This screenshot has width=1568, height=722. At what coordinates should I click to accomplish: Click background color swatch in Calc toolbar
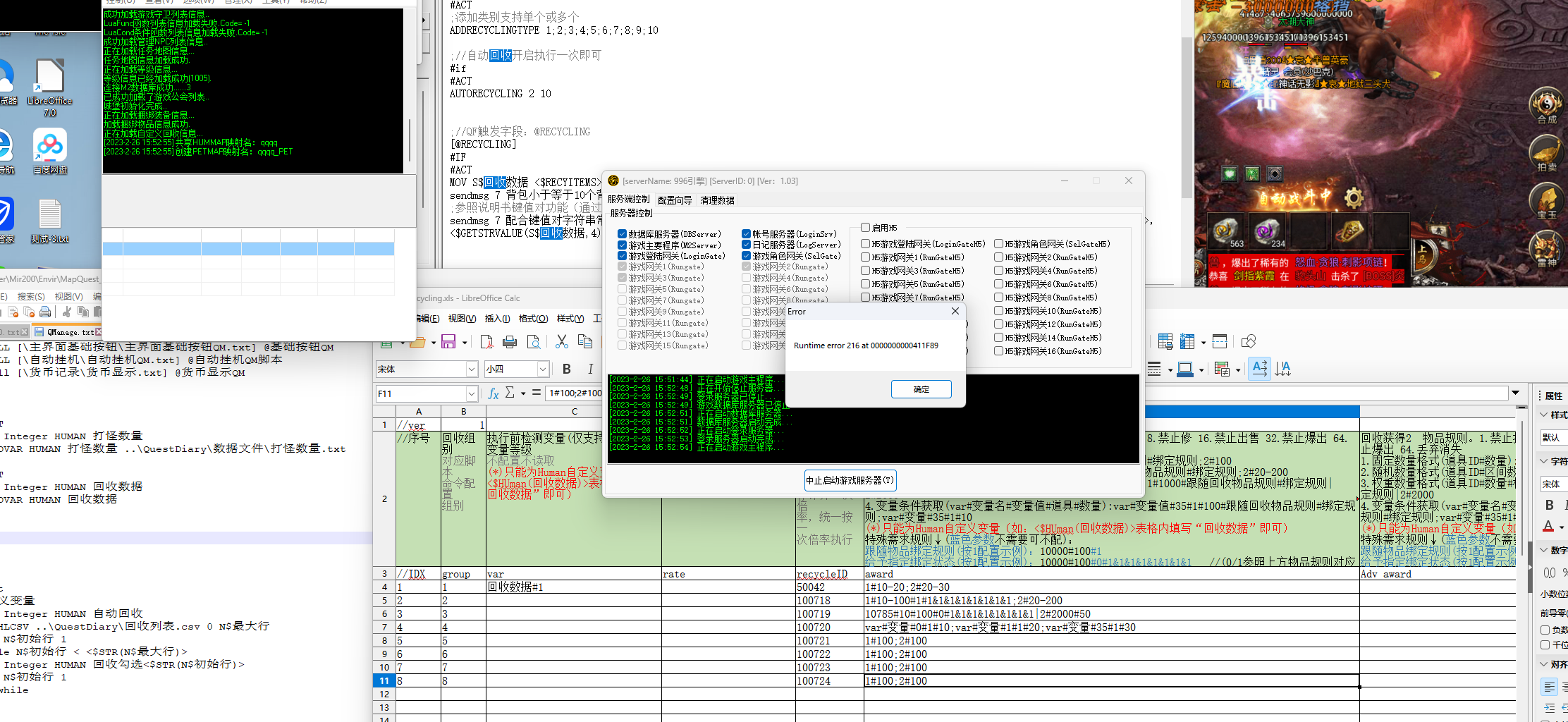pos(1185,369)
